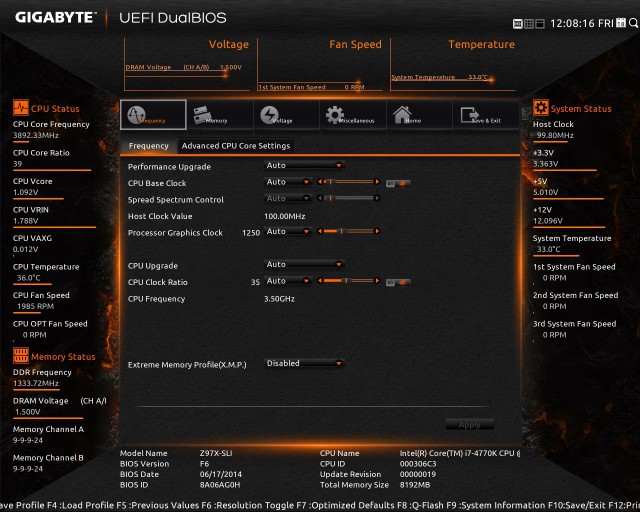Click F10 Save/Exit in hotkey bar

[576, 505]
